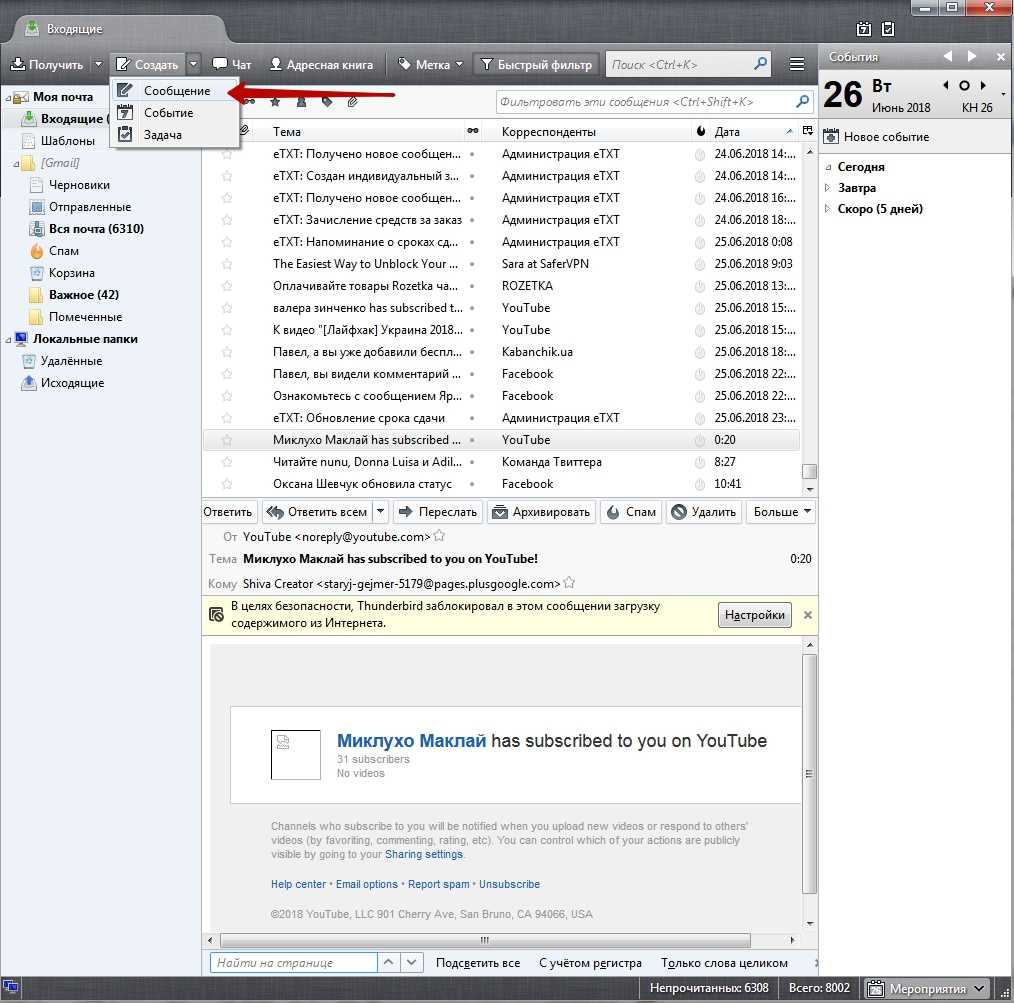Screen dimensions: 1014x1003
Task: Expand the Завтра section in events
Action: click(827, 188)
